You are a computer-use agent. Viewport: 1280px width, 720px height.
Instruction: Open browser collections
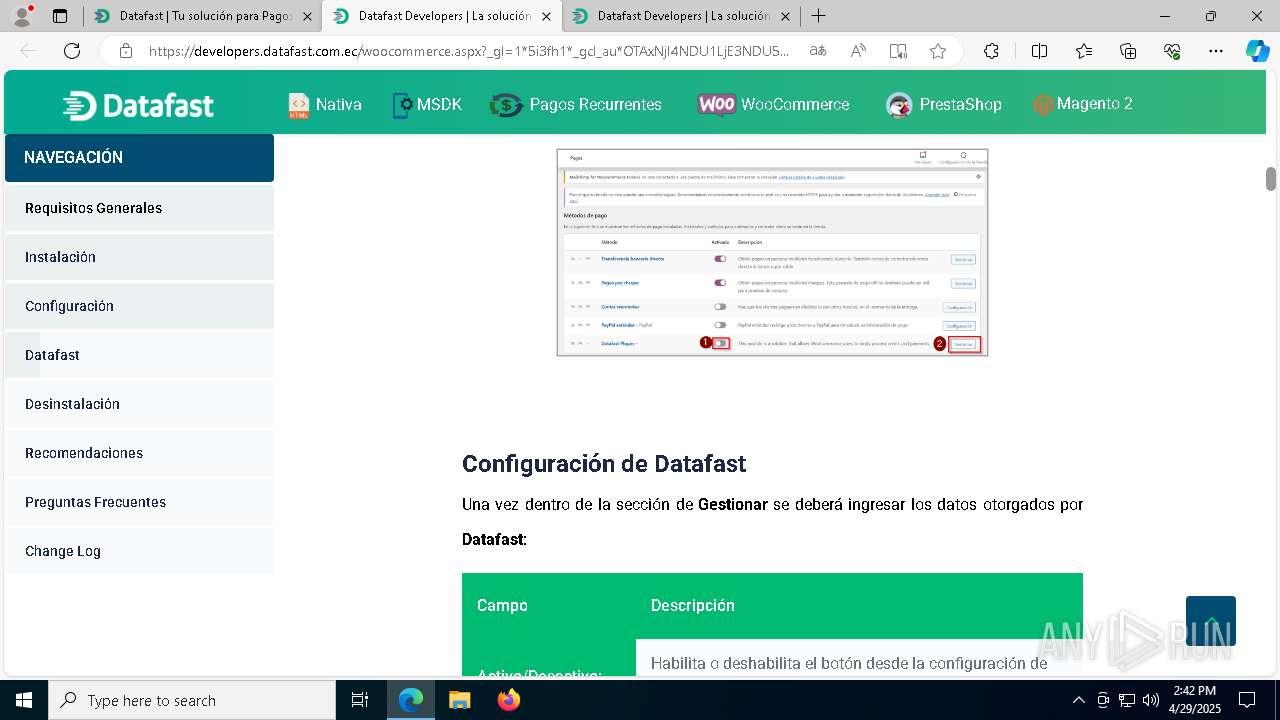coord(1128,51)
